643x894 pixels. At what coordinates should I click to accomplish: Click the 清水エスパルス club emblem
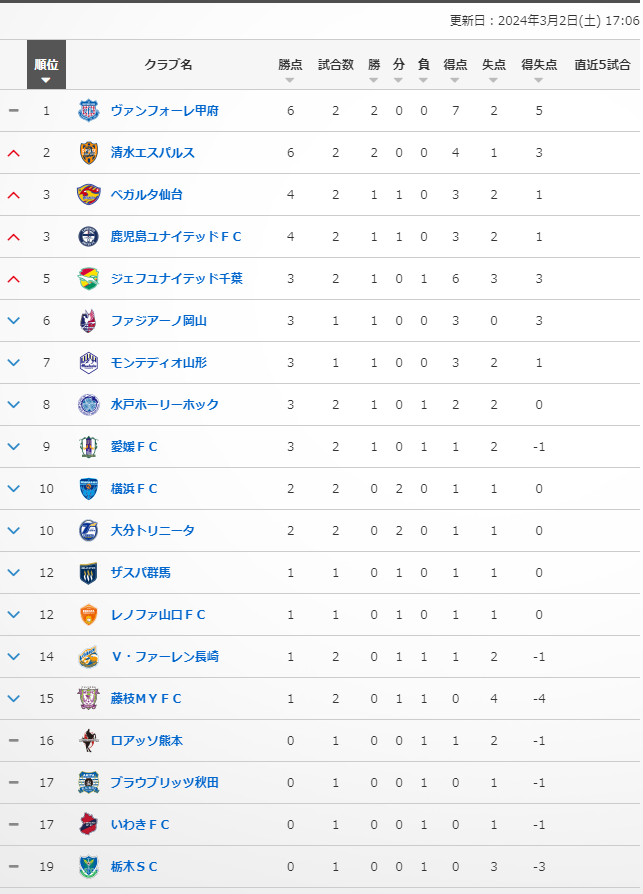pyautogui.click(x=88, y=153)
